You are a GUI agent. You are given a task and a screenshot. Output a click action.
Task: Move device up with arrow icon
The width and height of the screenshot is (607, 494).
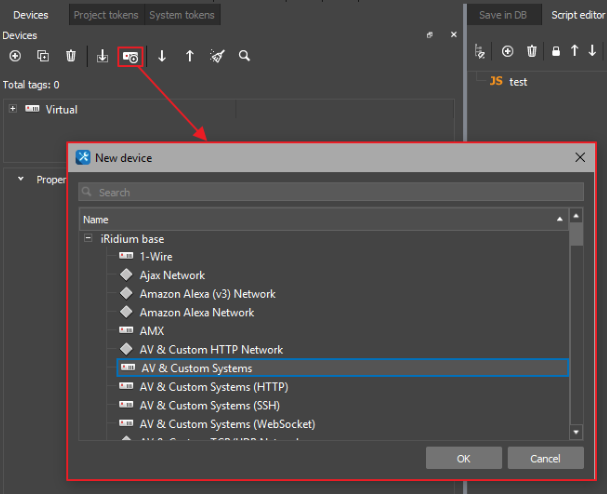[x=190, y=57]
